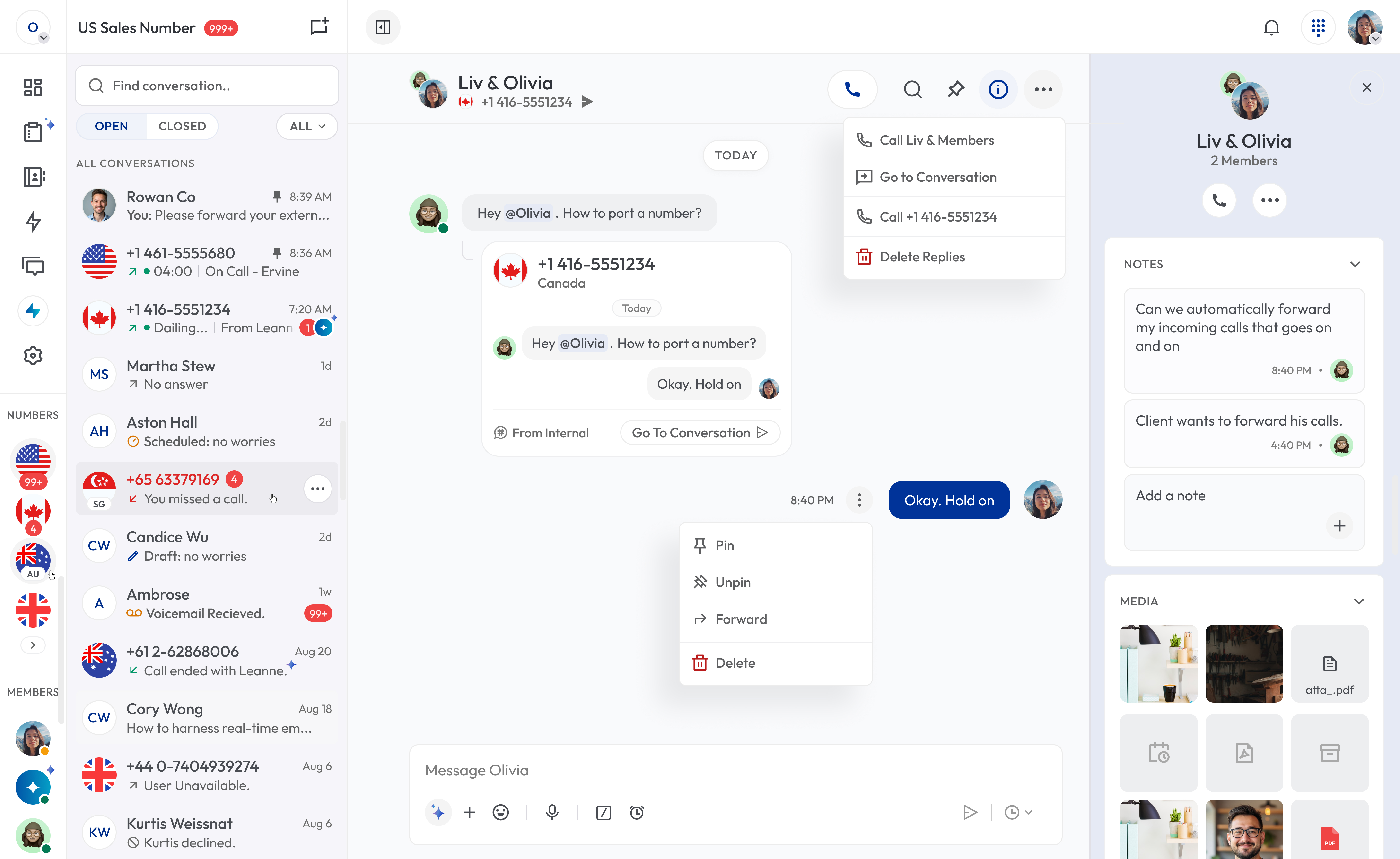1400x859 pixels.
Task: Set a reminder with alarm clock icon
Action: pyautogui.click(x=637, y=812)
